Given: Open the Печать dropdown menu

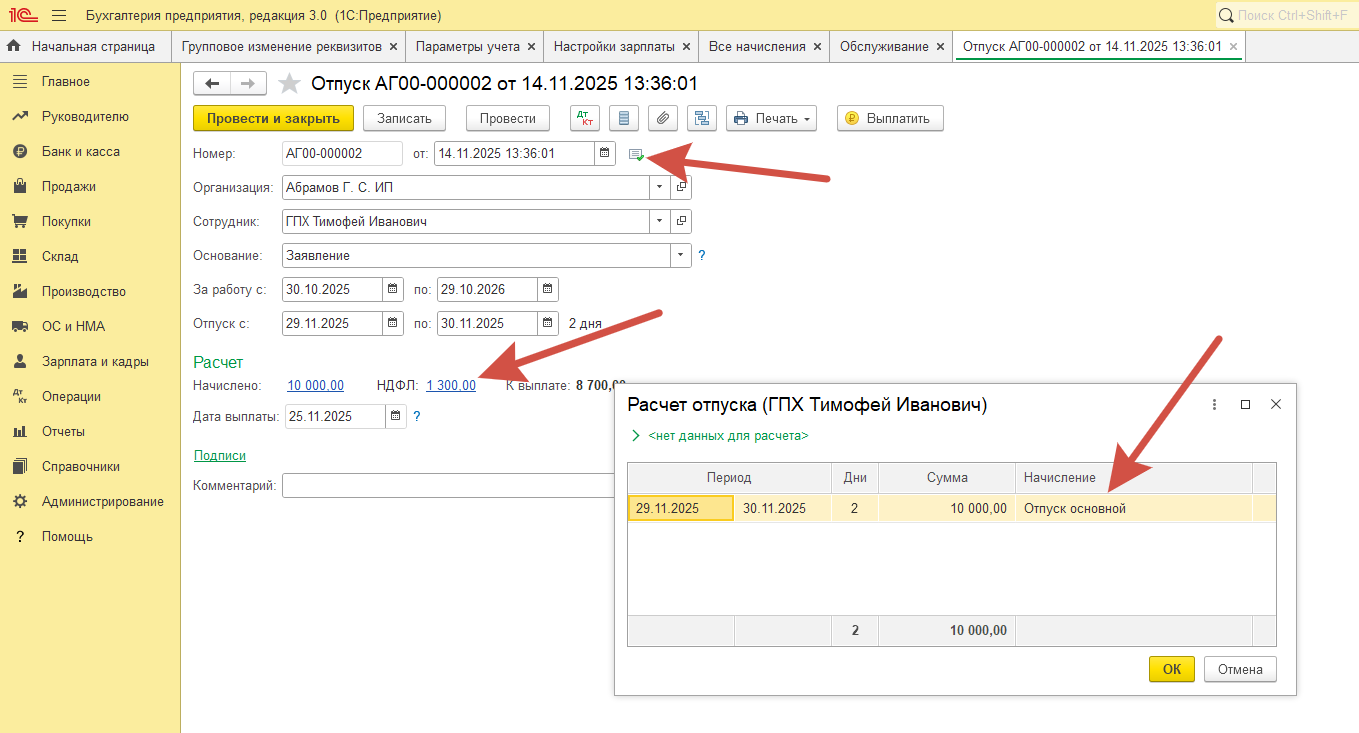Looking at the screenshot, I should [771, 118].
